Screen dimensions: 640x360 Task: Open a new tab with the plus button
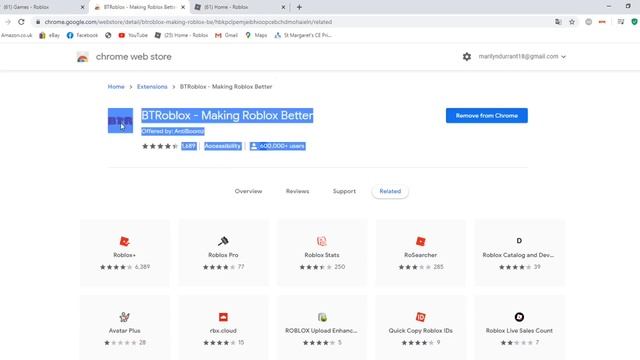(x=299, y=7)
